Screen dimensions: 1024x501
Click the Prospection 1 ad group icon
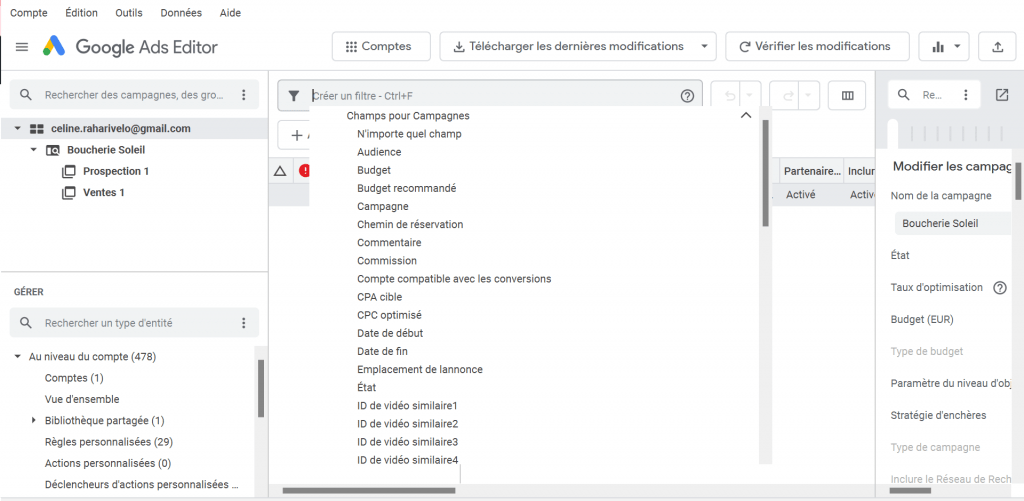pos(69,172)
